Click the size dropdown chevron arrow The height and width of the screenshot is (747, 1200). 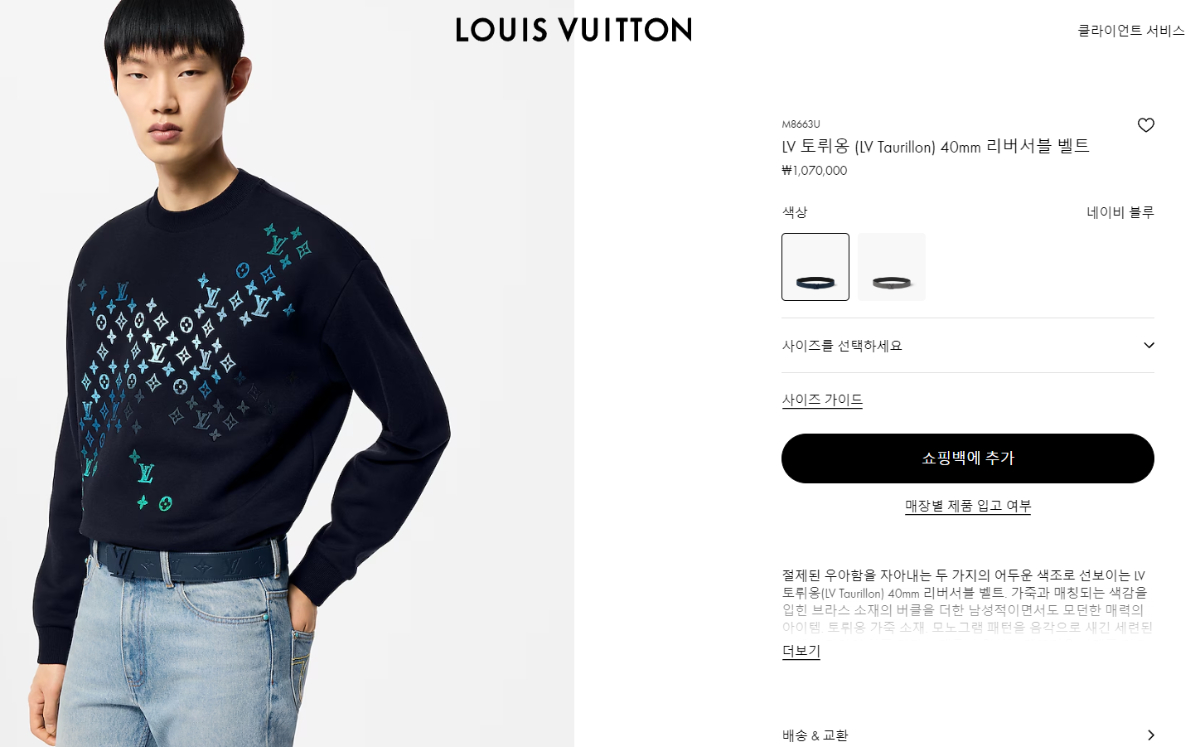click(x=1148, y=345)
